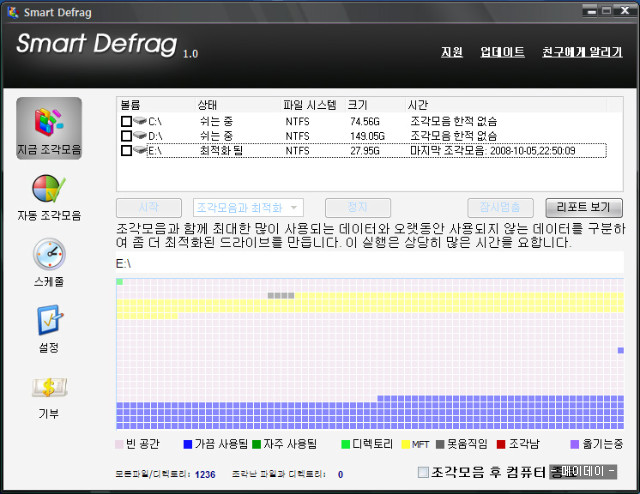Toggle the 조각모음 후 컴퓨터 checkbox

423,472
